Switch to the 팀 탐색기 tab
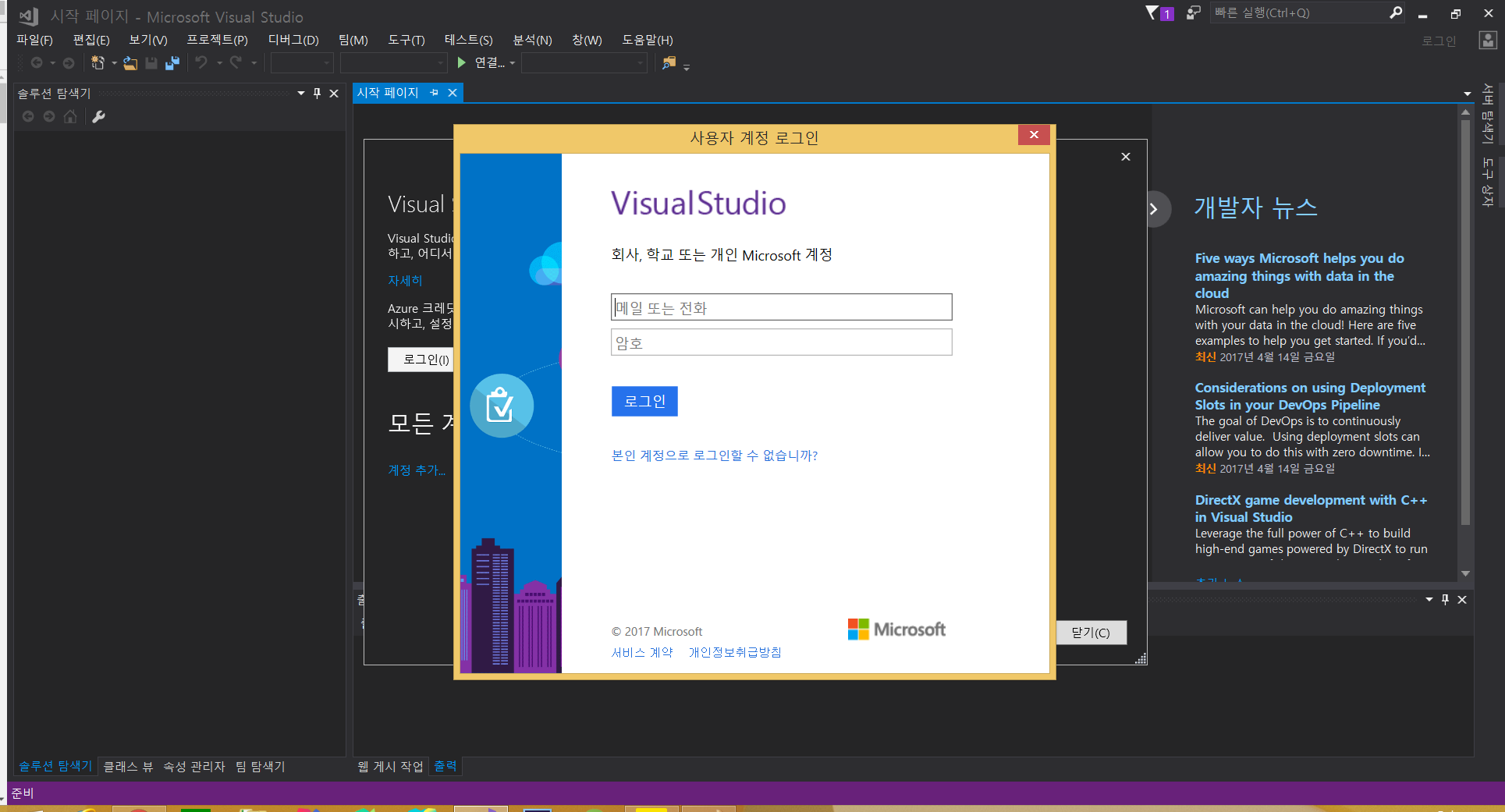1505x812 pixels. tap(260, 767)
